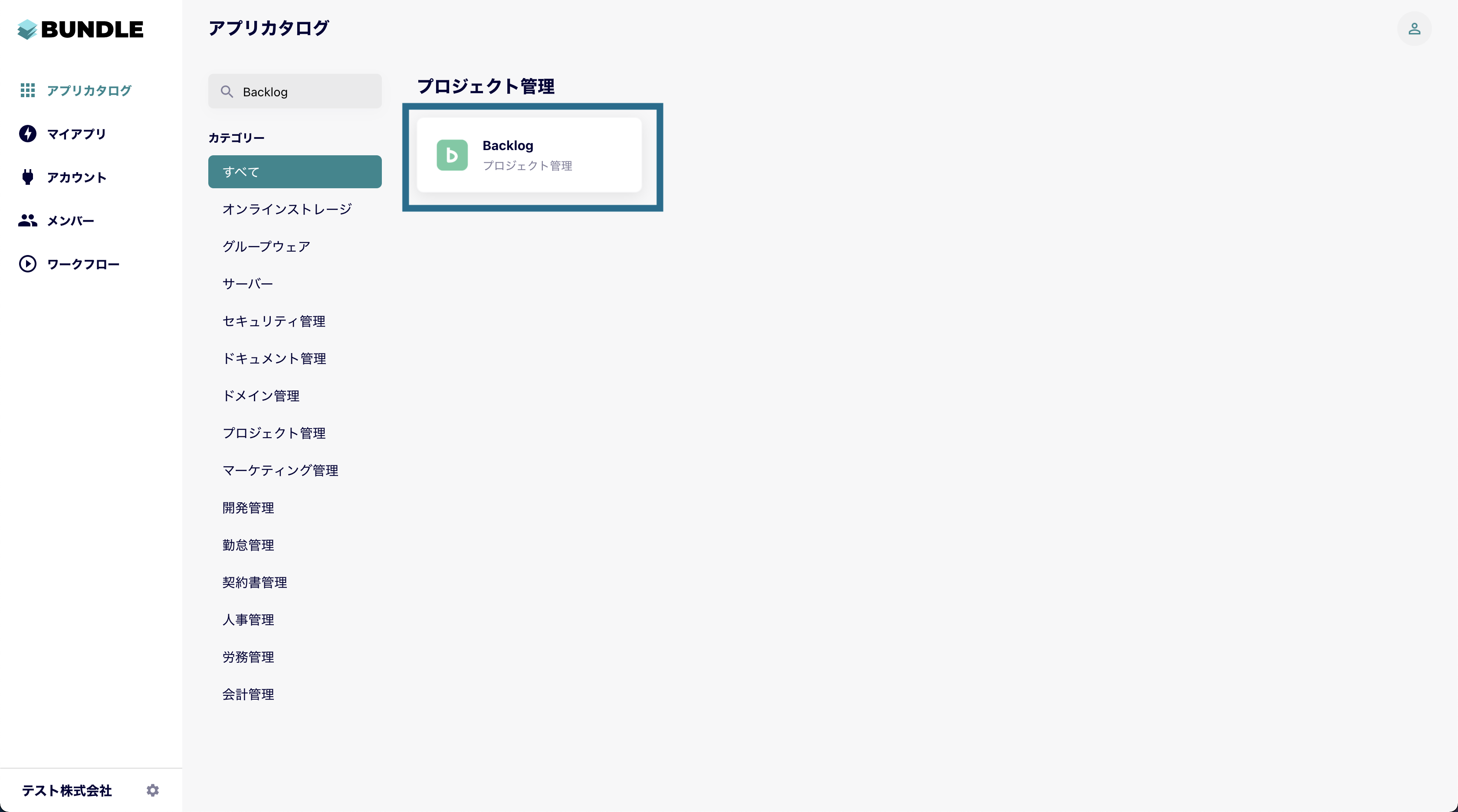Viewport: 1458px width, 812px height.
Task: Click the メンバー people icon
Action: [27, 221]
